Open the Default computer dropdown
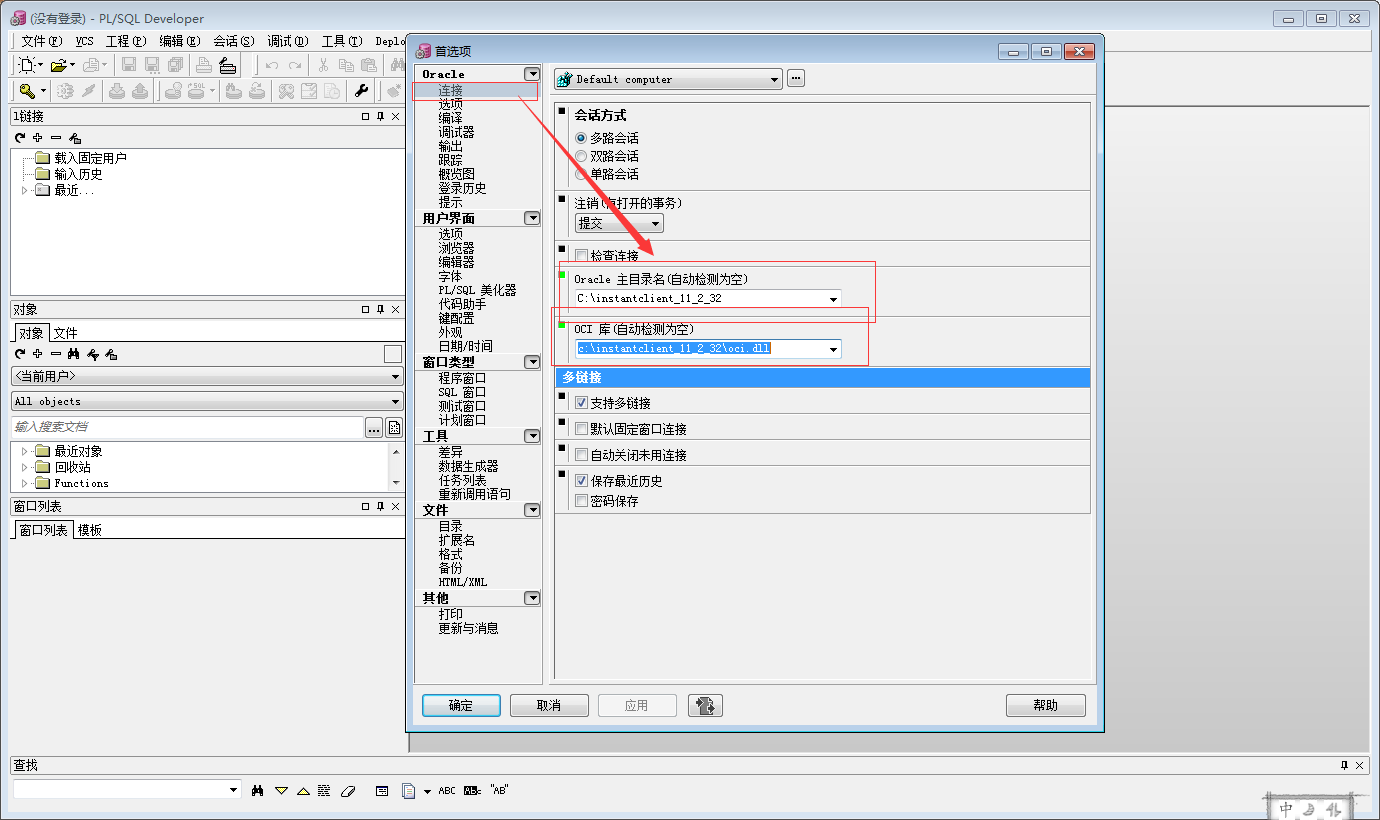 point(668,79)
